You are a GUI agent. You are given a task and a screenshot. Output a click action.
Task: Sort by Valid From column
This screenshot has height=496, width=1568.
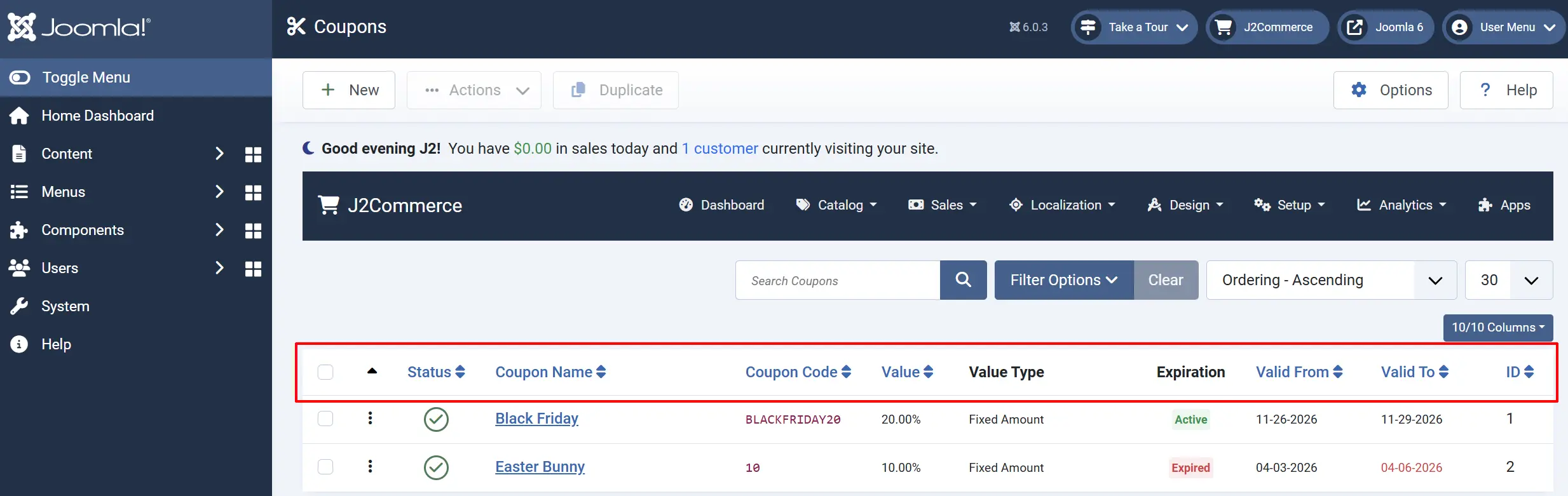click(x=1299, y=372)
